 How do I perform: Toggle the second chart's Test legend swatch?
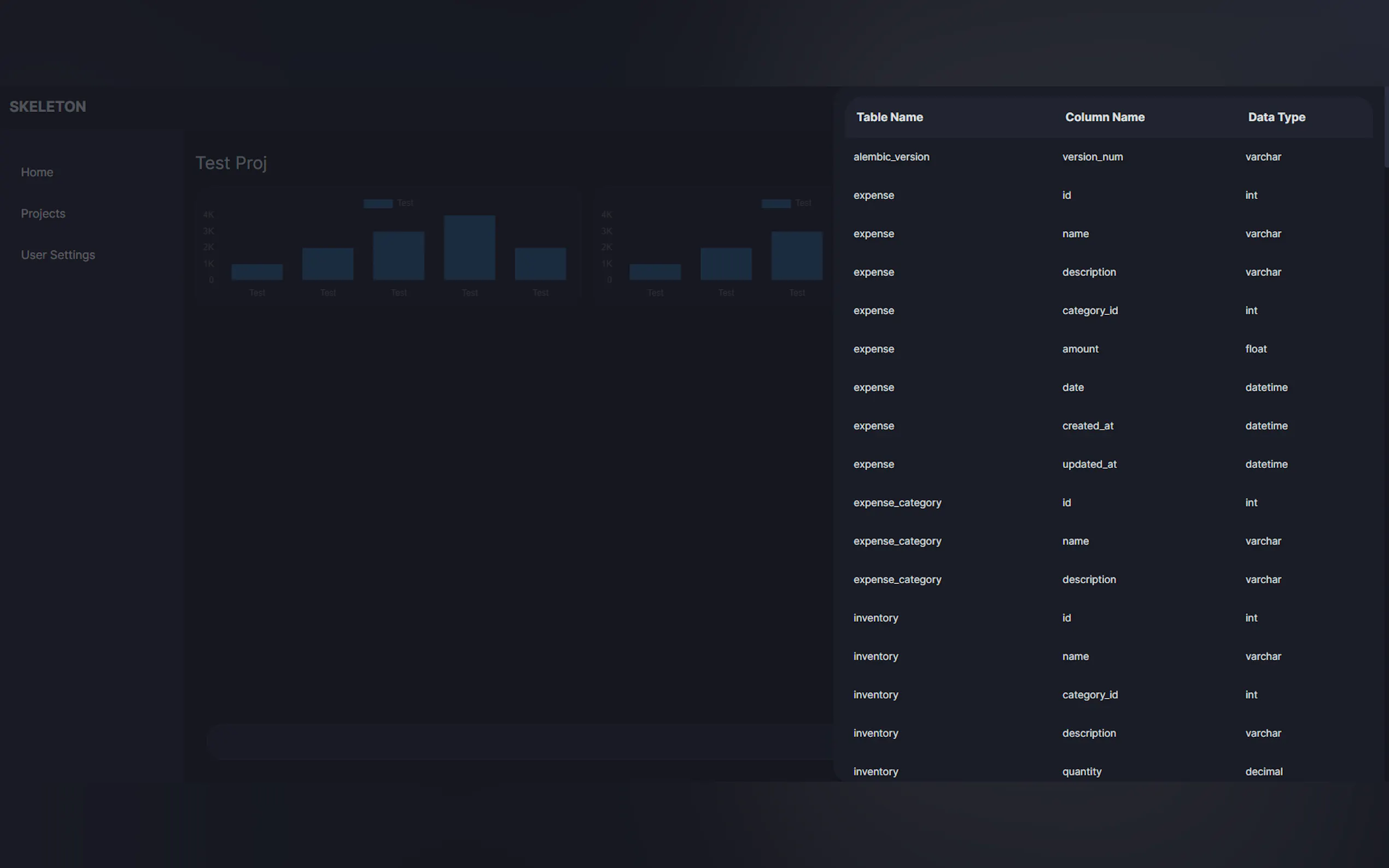tap(776, 204)
